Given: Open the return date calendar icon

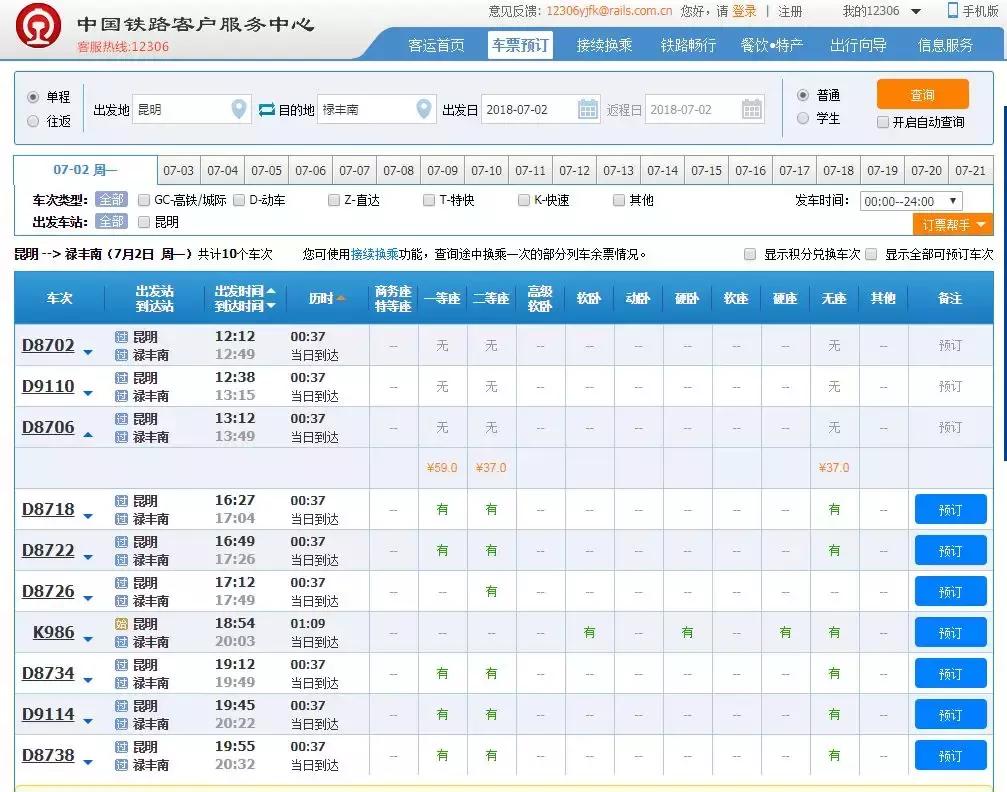Looking at the screenshot, I should click(x=746, y=109).
